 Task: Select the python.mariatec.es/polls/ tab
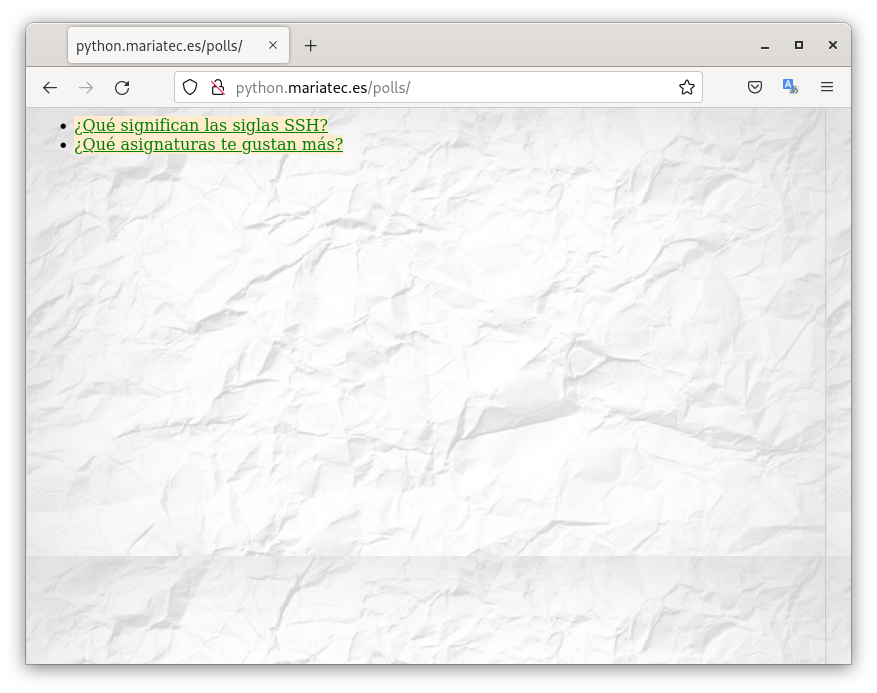click(160, 46)
